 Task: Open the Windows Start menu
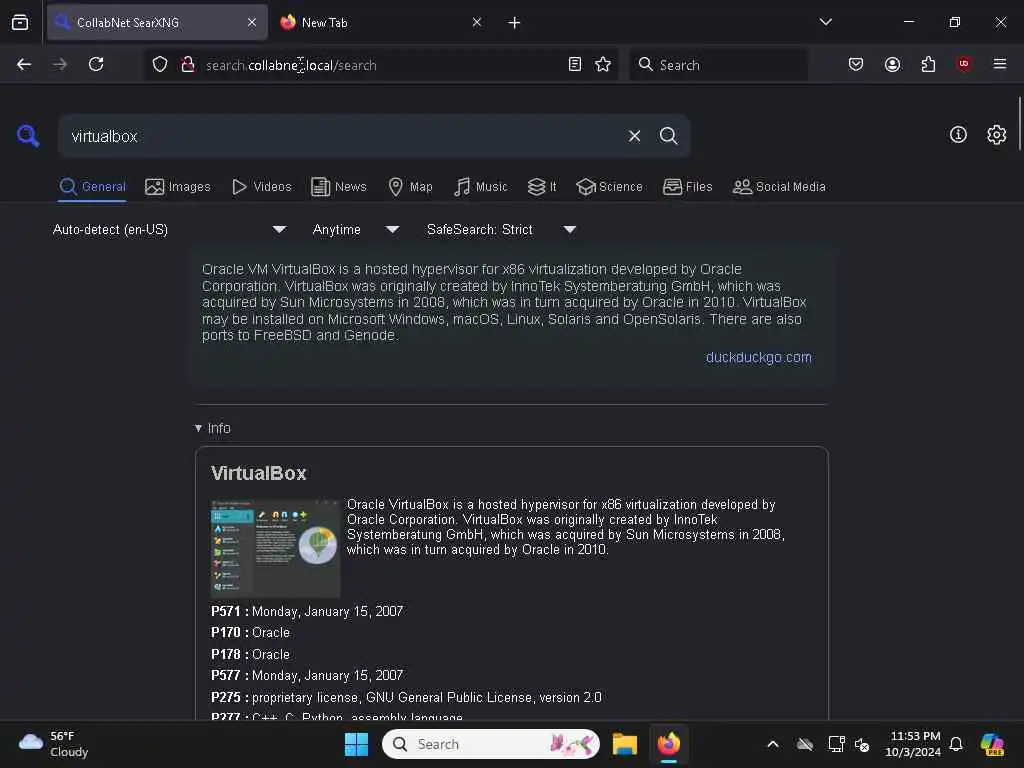pos(357,744)
